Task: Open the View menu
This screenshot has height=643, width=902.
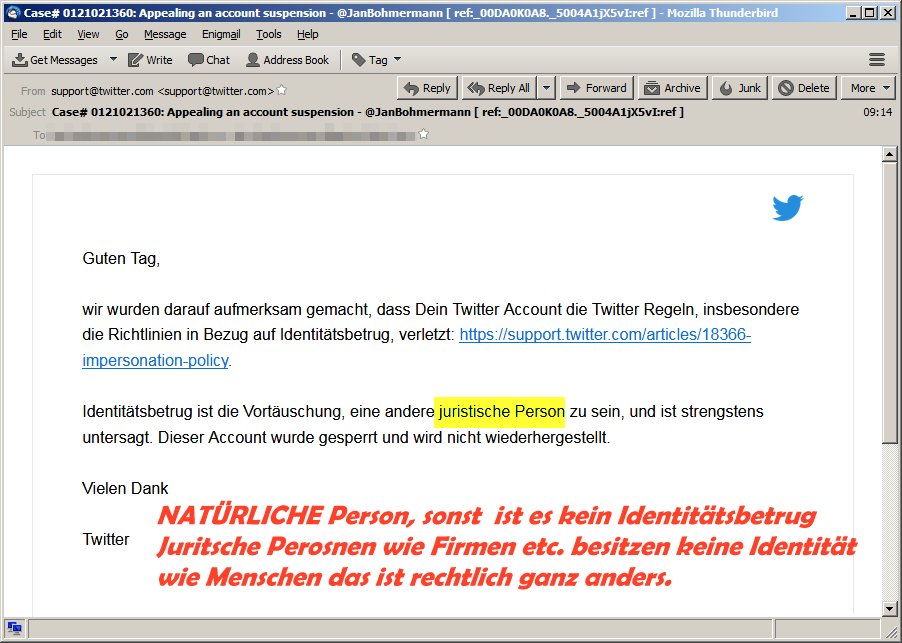Action: [x=88, y=35]
